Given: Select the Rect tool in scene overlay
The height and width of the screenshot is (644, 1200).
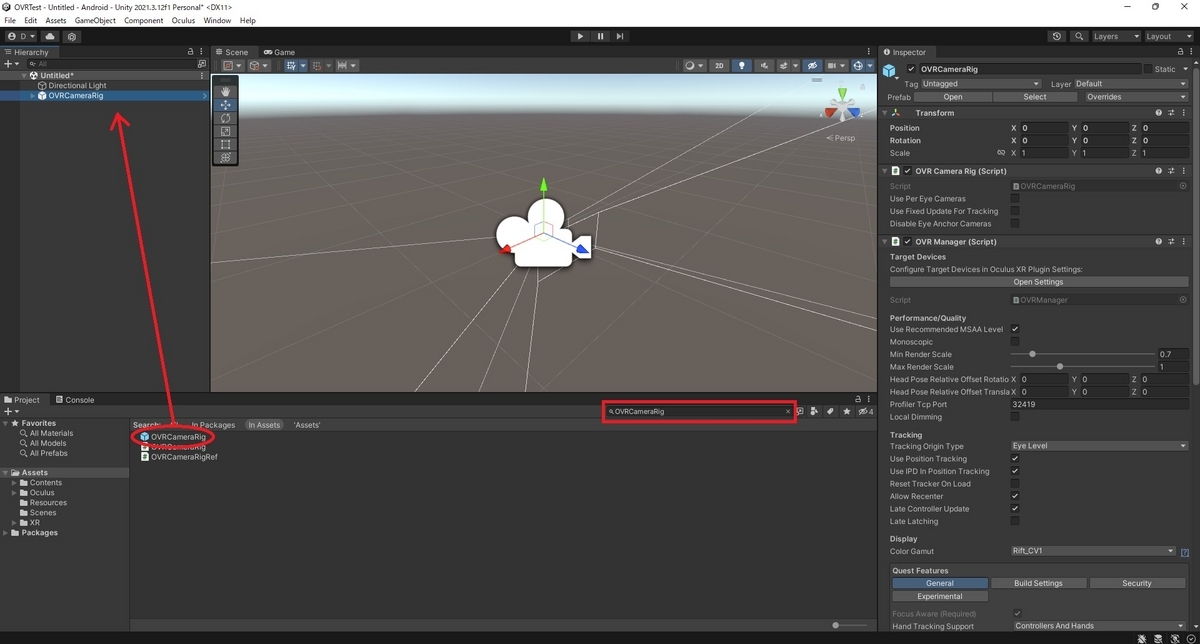Looking at the screenshot, I should (225, 144).
